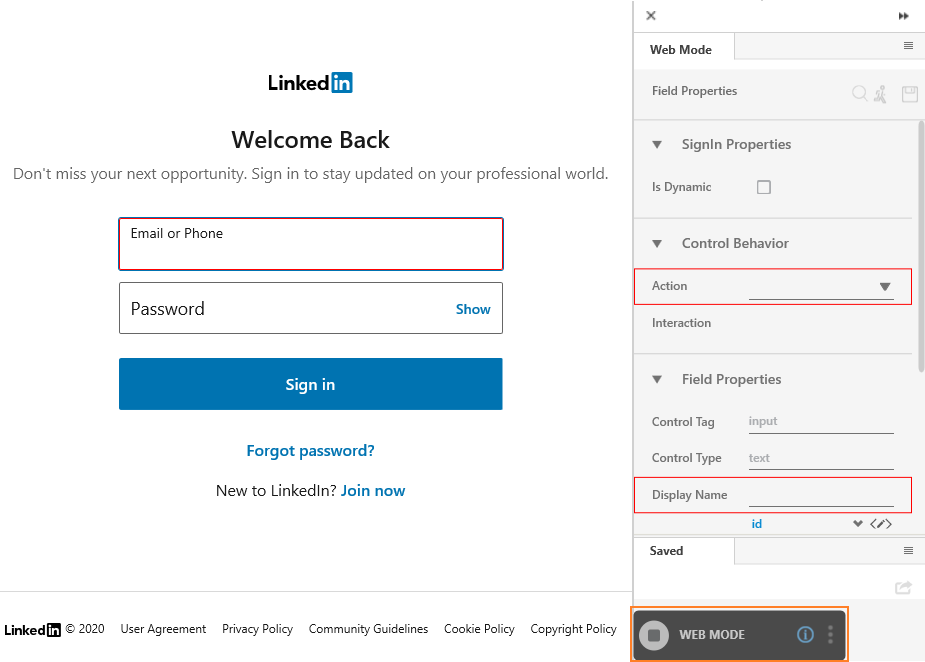Open the Action dropdown
The width and height of the screenshot is (925, 662).
pyautogui.click(x=821, y=287)
